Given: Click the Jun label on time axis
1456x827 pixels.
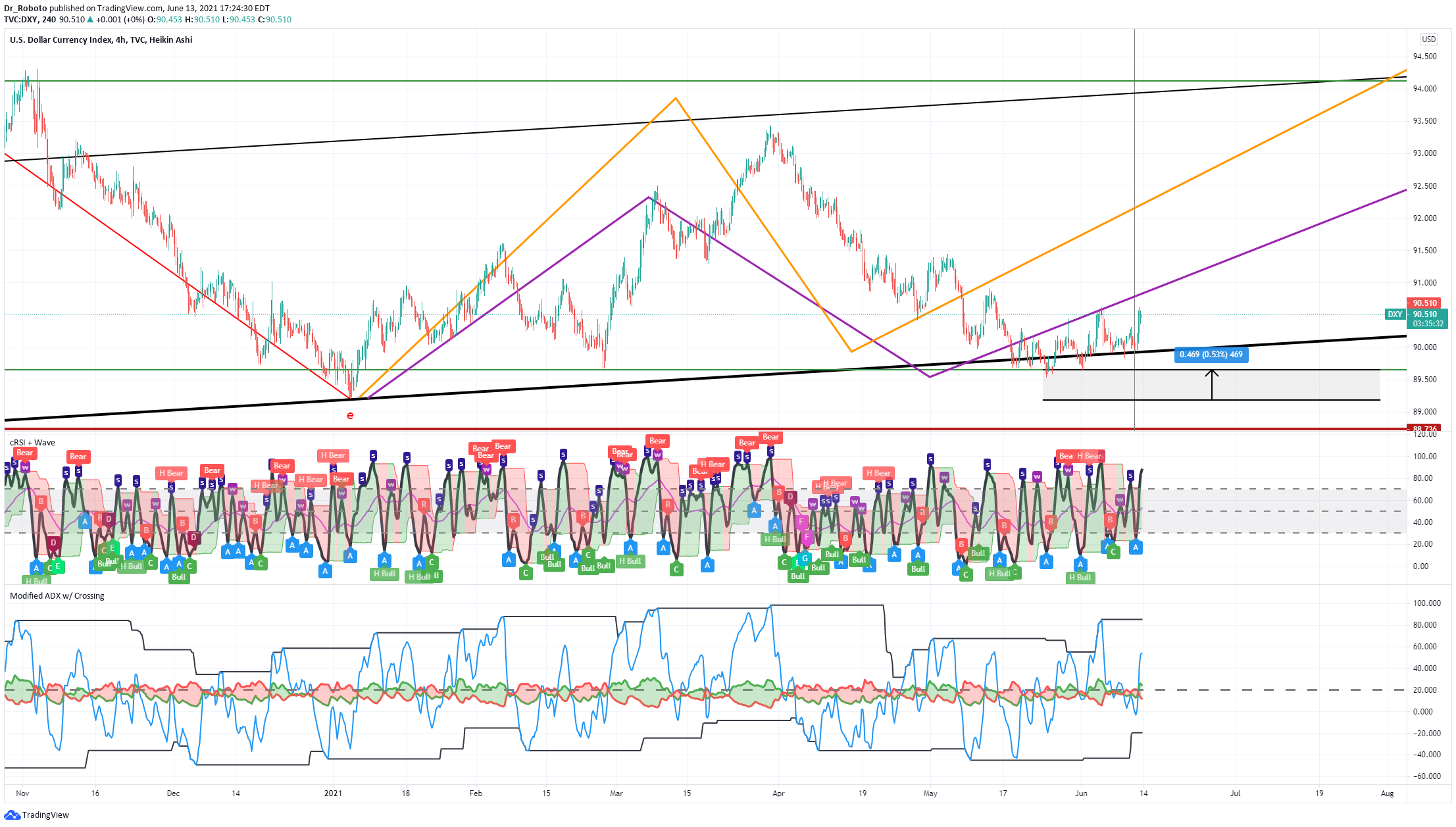Looking at the screenshot, I should pos(1081,793).
